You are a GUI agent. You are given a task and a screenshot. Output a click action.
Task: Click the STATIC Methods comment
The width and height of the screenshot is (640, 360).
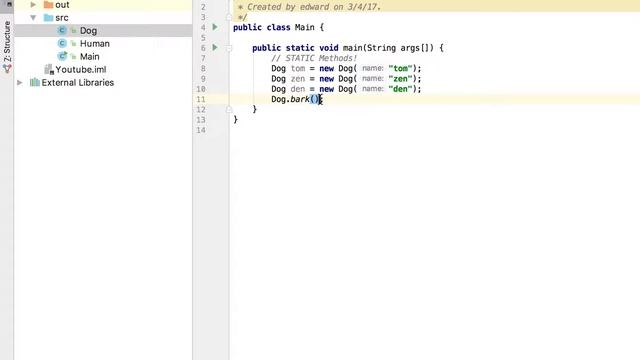(314, 58)
